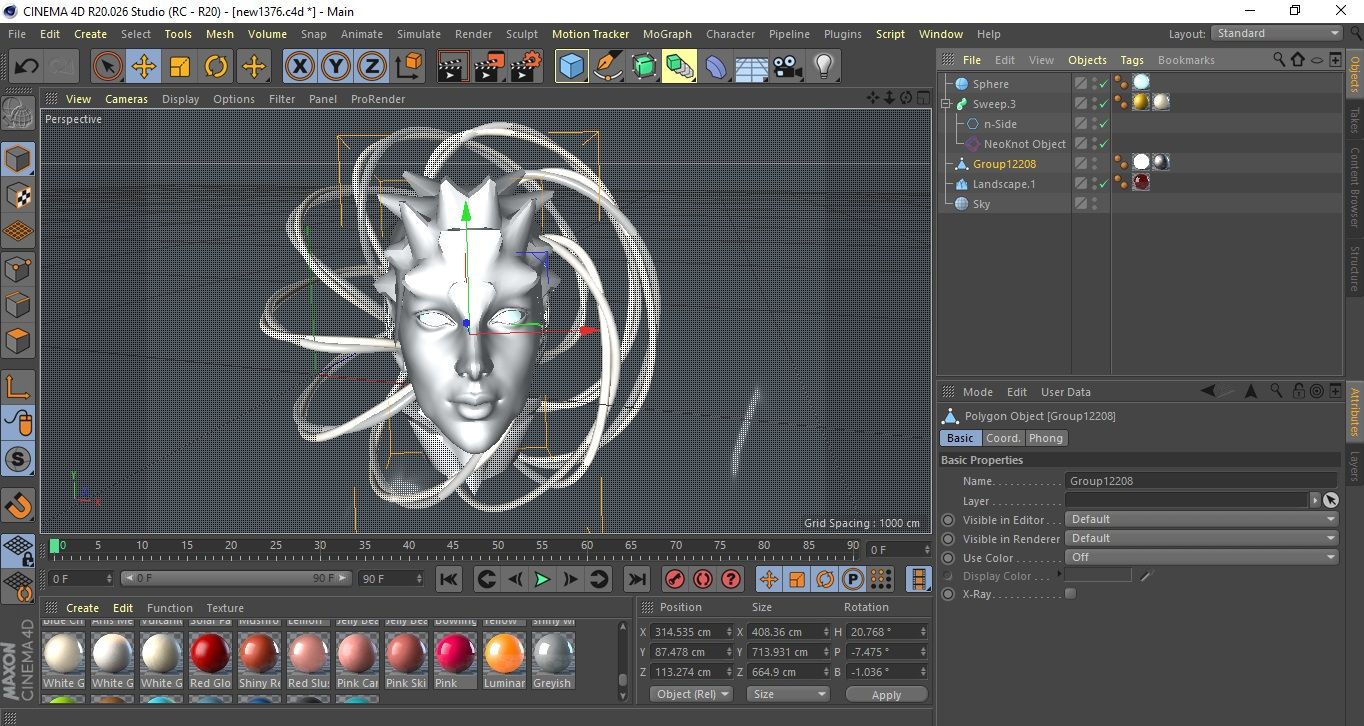Open the Size mode dropdown
This screenshot has width=1364, height=726.
(x=788, y=694)
